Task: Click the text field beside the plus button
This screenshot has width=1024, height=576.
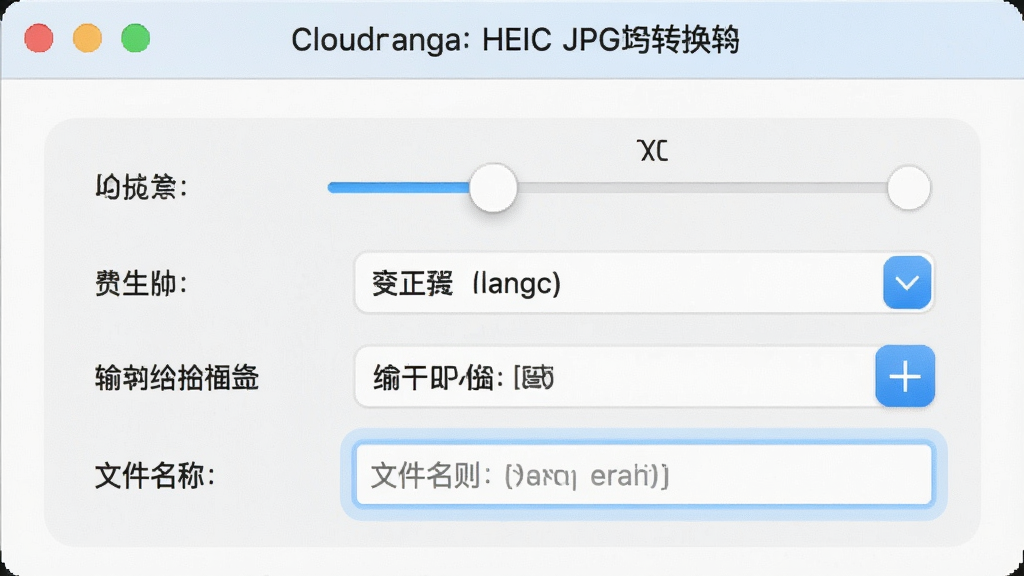Action: 615,377
